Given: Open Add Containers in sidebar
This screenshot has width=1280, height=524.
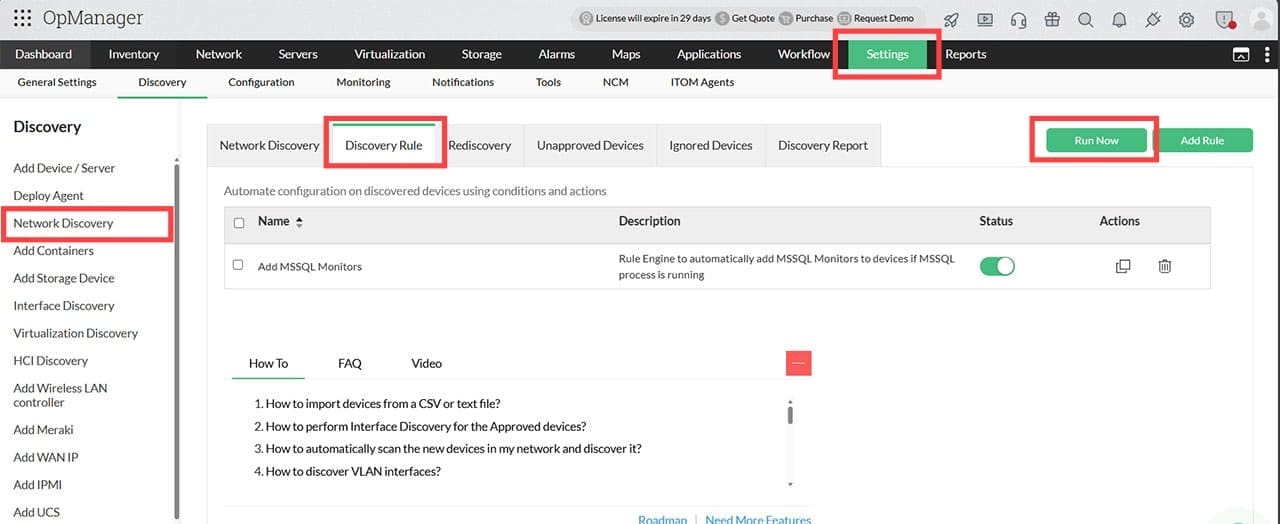Looking at the screenshot, I should tap(53, 251).
